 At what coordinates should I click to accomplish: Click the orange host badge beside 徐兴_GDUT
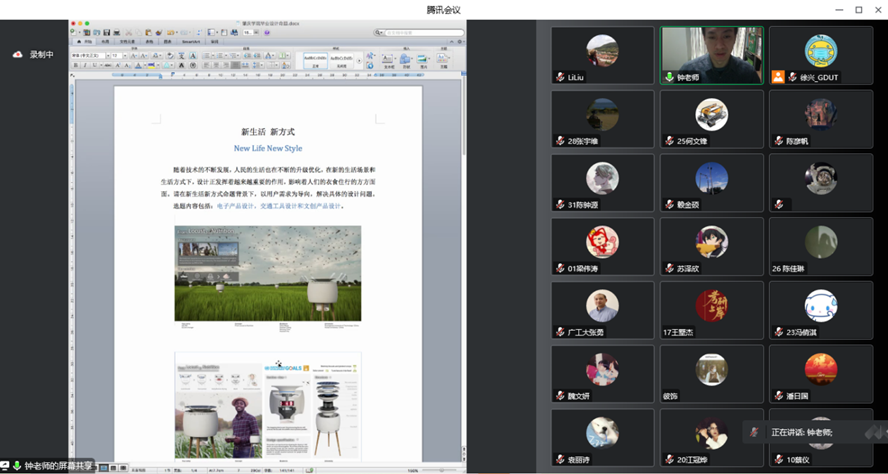778,77
